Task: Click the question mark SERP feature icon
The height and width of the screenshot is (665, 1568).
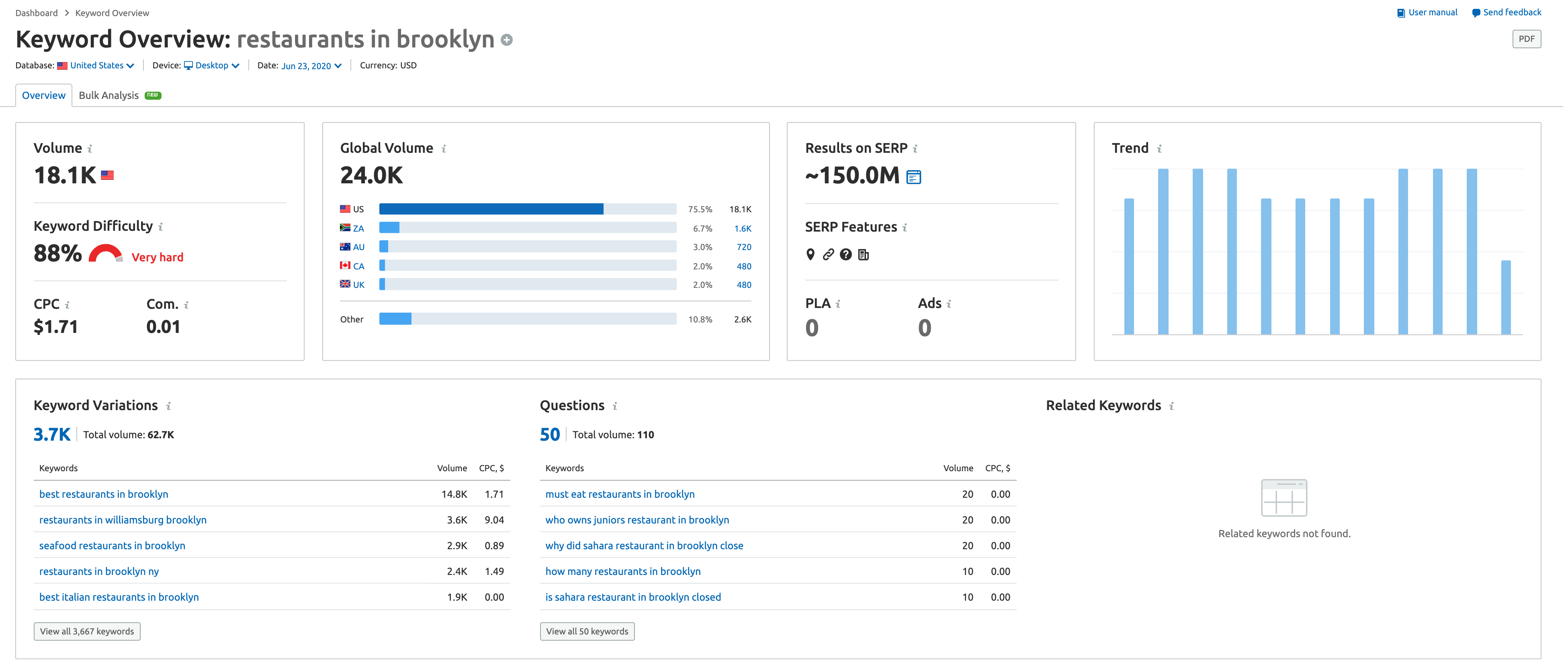Action: 845,255
